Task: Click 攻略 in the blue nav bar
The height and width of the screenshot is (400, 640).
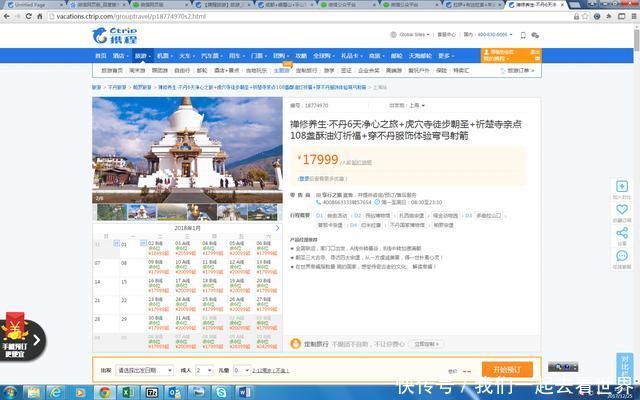Action: point(301,56)
